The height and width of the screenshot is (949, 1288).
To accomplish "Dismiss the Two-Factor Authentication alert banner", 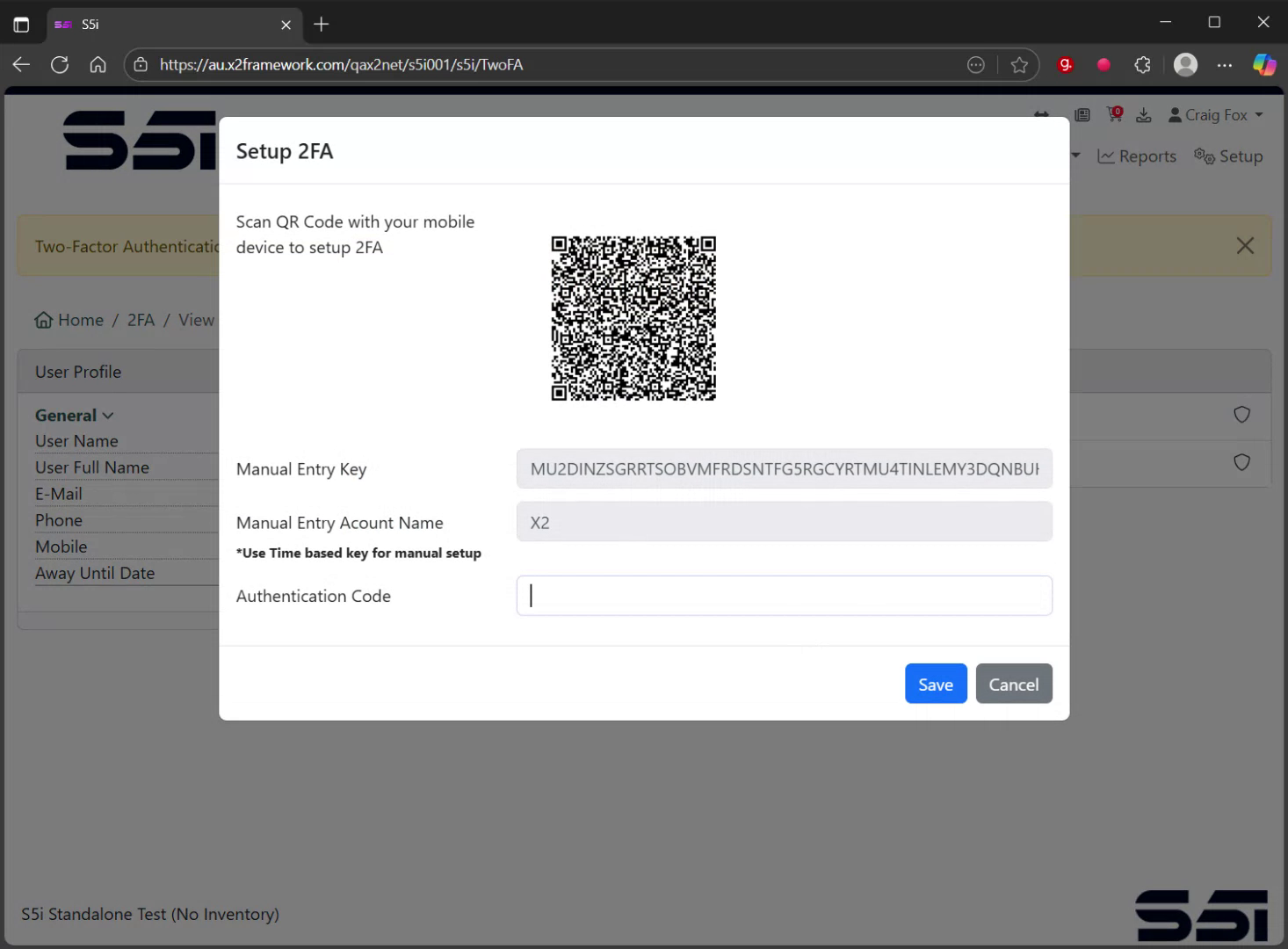I will point(1245,246).
